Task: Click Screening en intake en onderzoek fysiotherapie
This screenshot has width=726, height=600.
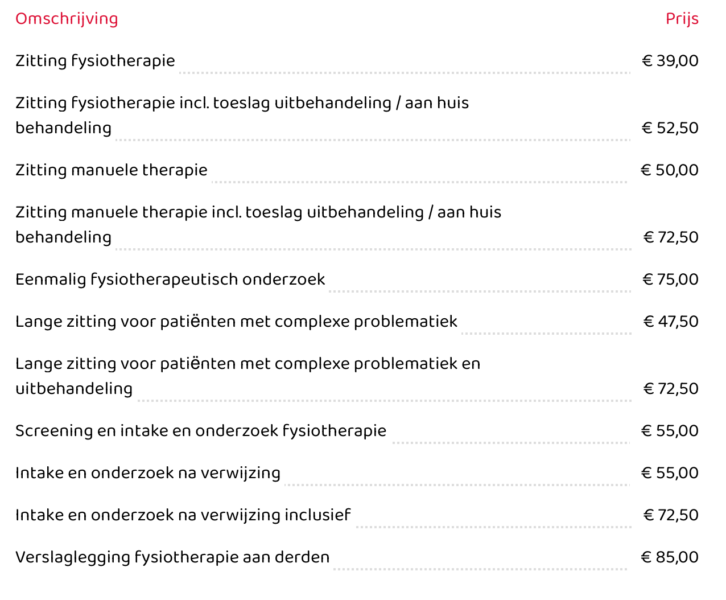Action: [x=201, y=431]
